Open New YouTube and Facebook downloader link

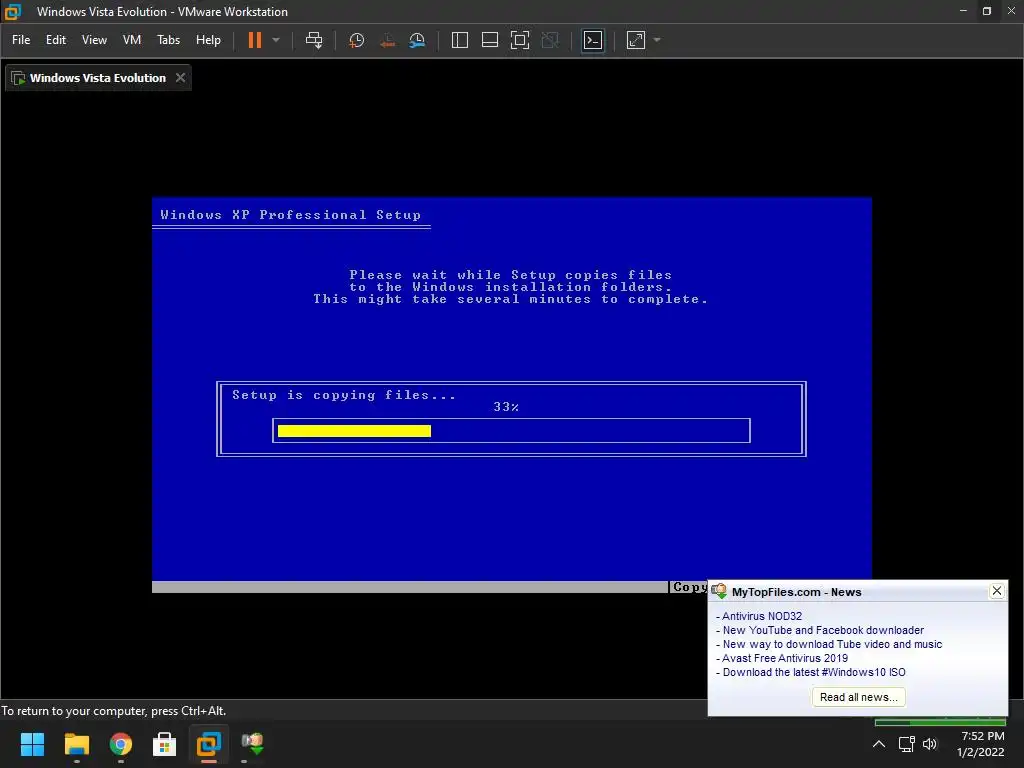(x=823, y=630)
